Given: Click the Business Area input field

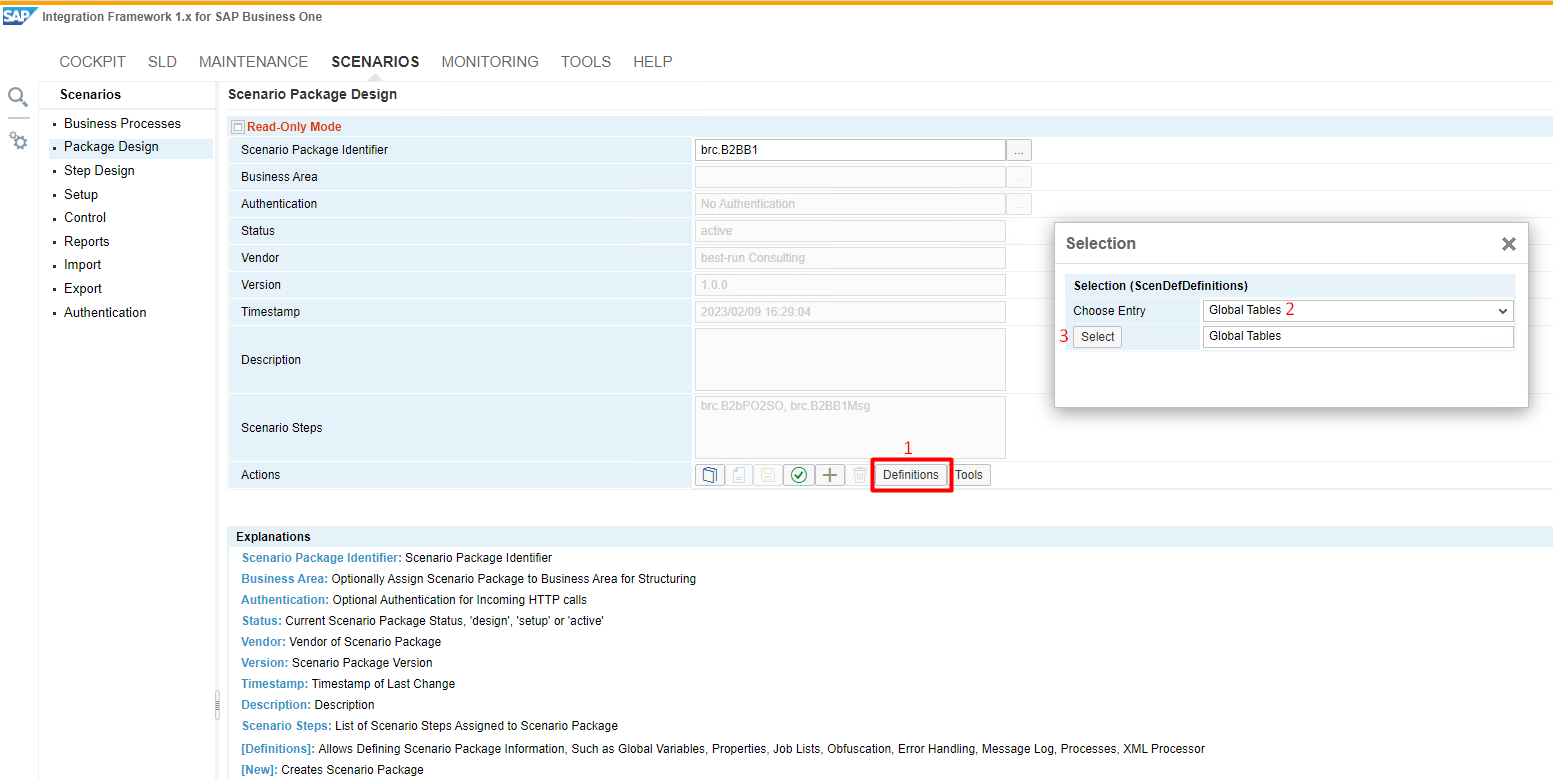Looking at the screenshot, I should (x=850, y=177).
